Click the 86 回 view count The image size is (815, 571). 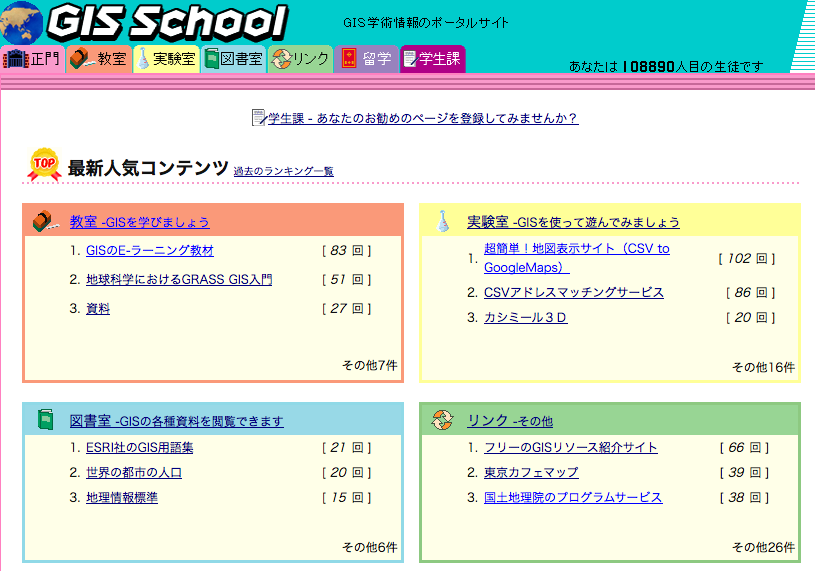(751, 293)
